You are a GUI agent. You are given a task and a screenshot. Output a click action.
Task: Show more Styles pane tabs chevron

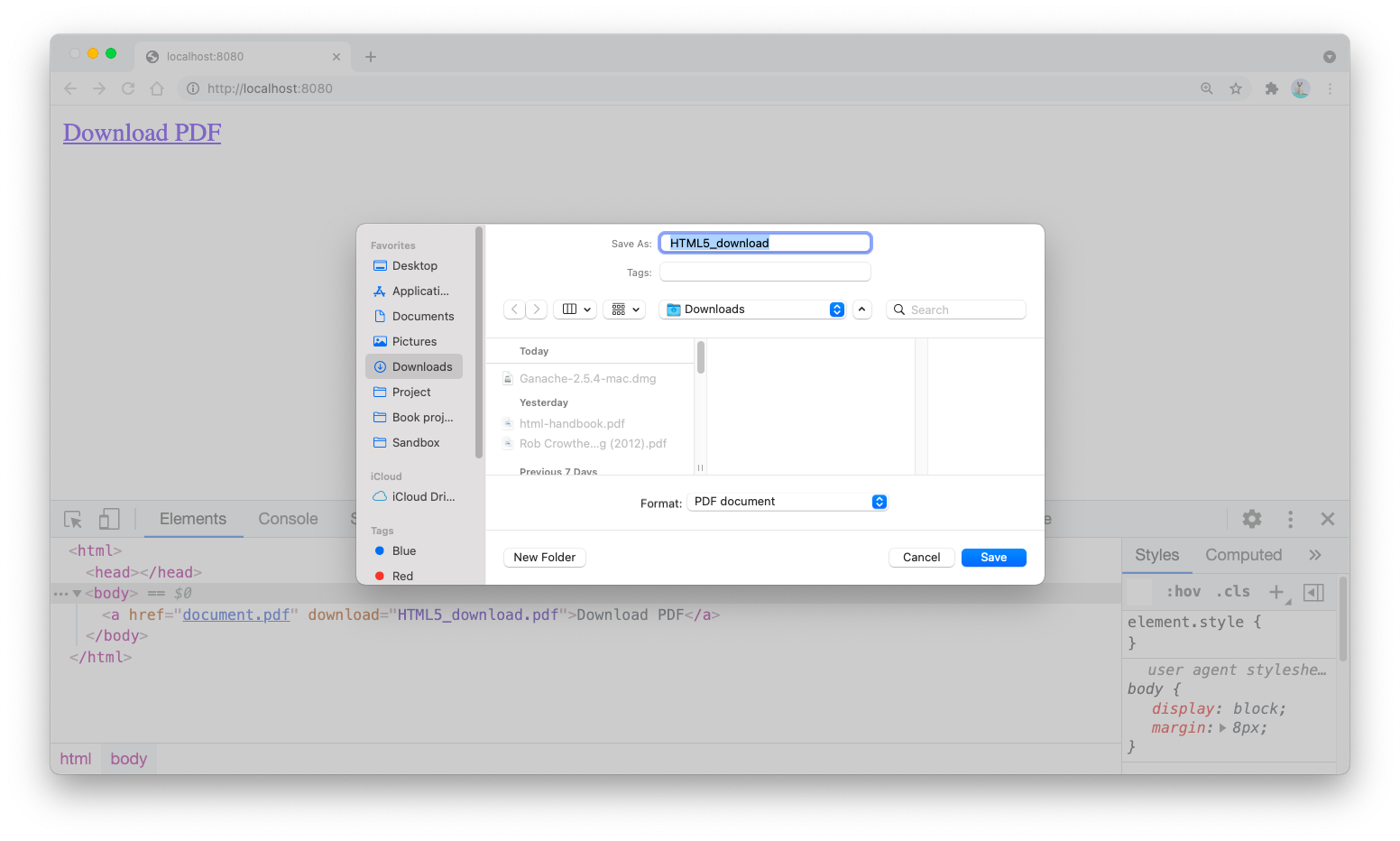1315,555
